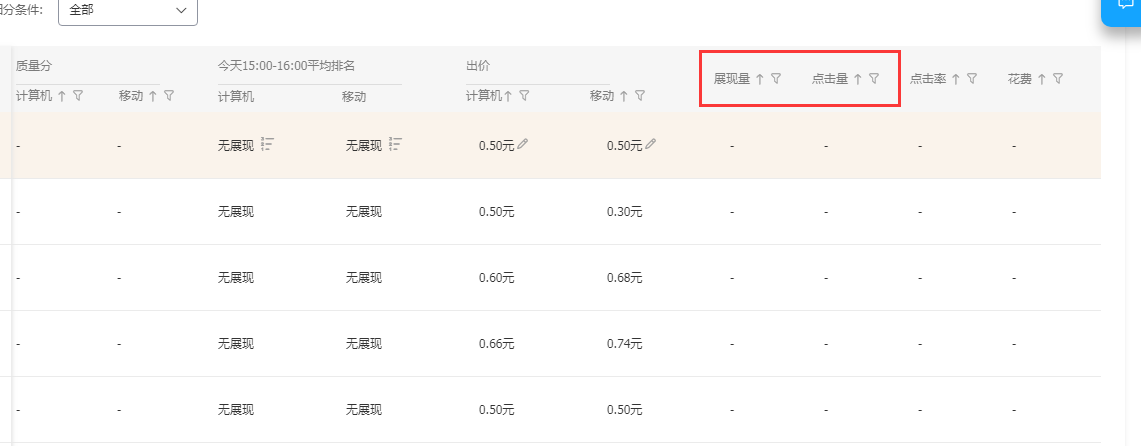Open the blue chat widget at top right
Screen dimensions: 1141x446
coord(1122,9)
